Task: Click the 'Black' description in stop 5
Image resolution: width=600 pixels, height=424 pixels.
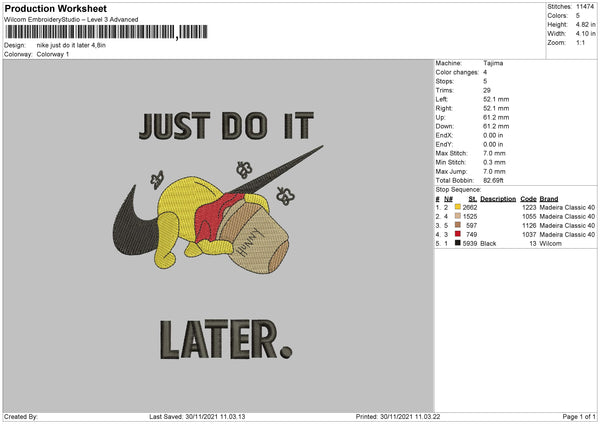Action: click(x=488, y=243)
